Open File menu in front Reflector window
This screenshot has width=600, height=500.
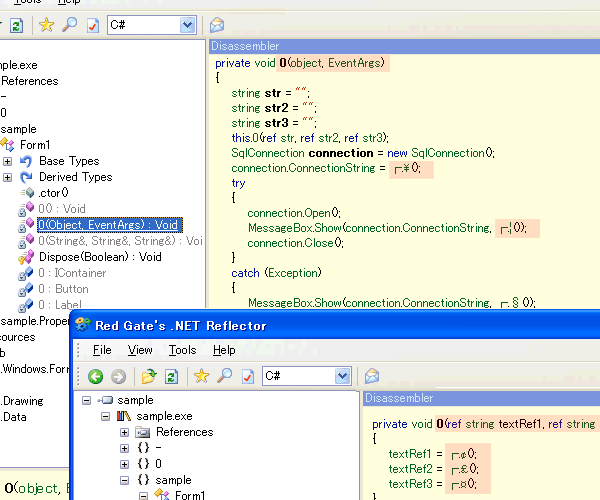pyautogui.click(x=102, y=350)
